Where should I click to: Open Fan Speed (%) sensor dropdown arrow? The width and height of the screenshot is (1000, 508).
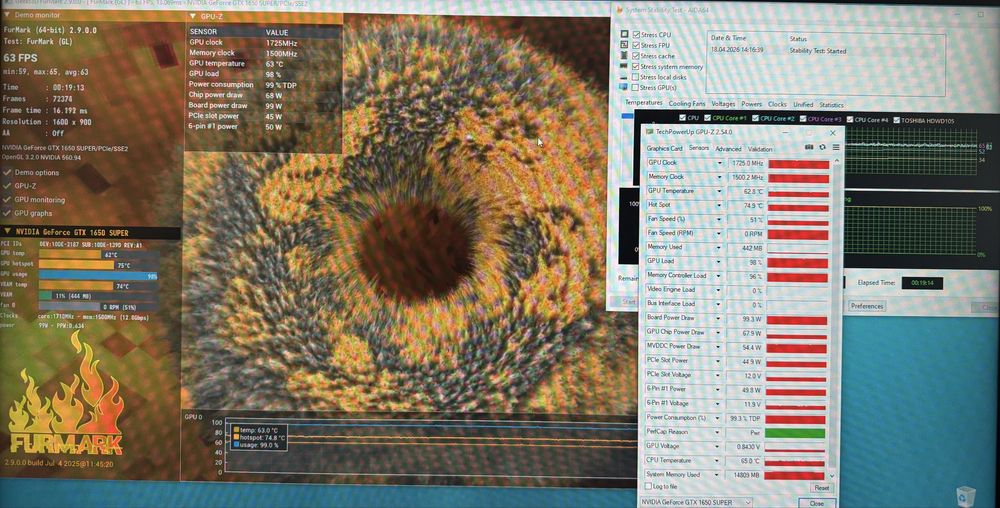pos(719,219)
